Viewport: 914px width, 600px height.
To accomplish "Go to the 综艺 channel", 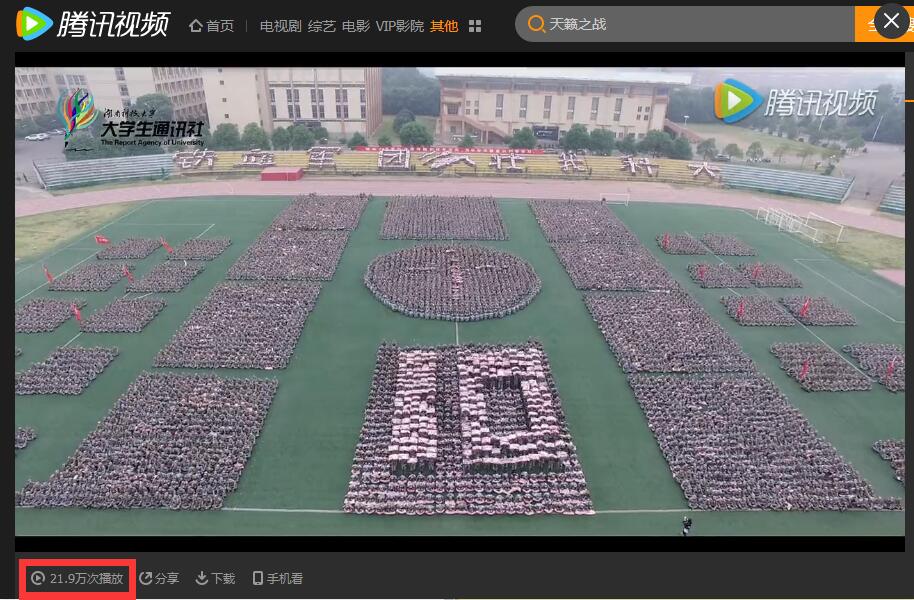I will [322, 26].
